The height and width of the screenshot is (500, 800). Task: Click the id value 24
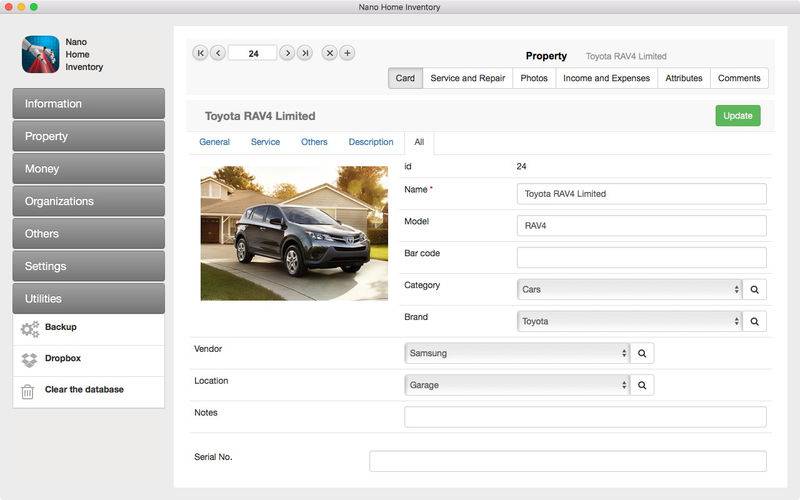tap(521, 166)
